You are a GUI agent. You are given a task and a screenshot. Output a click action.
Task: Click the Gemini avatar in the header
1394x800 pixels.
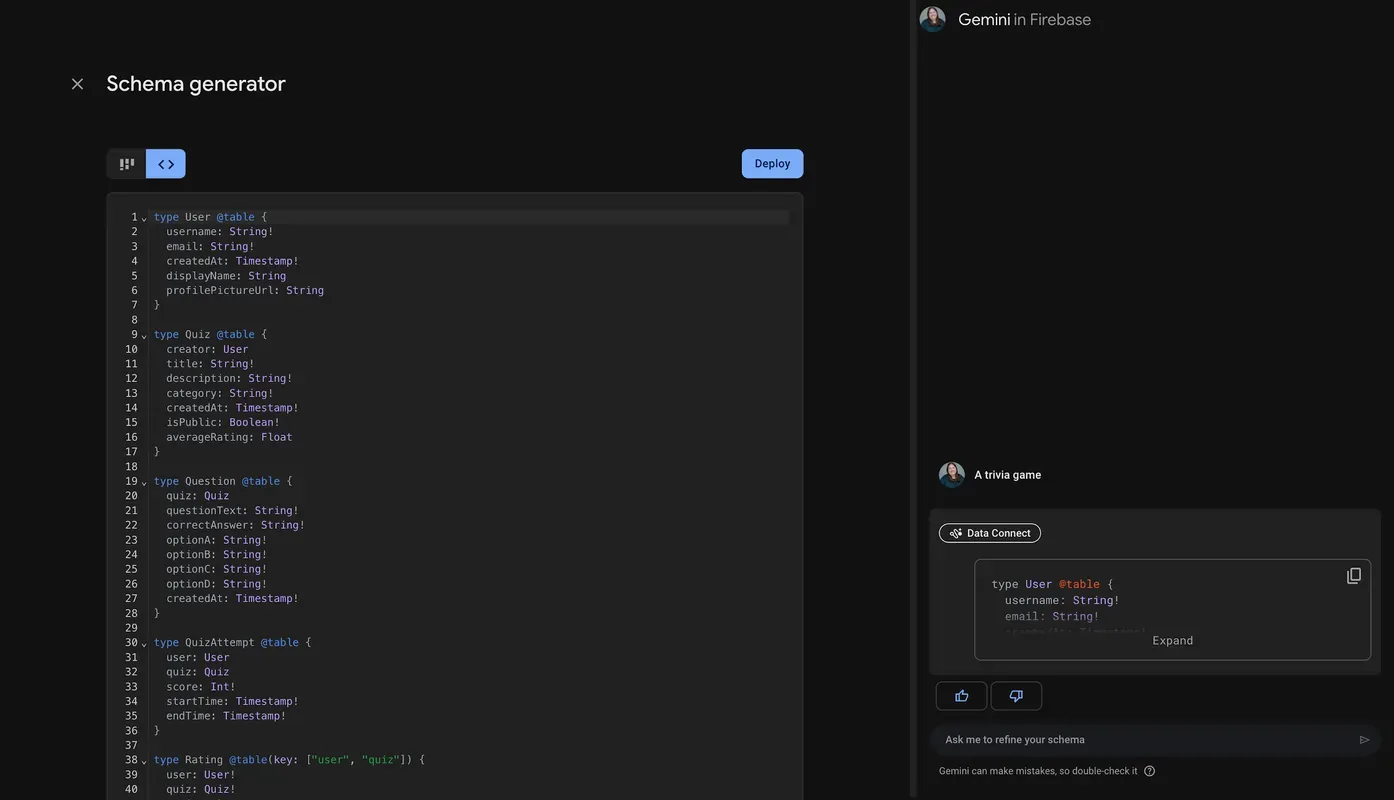pyautogui.click(x=933, y=19)
